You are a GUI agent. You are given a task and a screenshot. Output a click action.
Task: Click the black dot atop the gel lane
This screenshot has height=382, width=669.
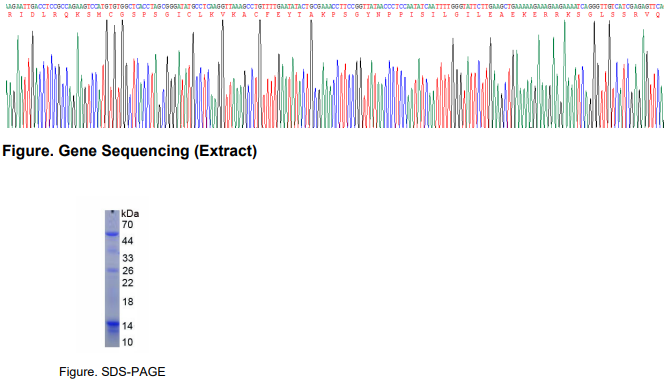112,211
